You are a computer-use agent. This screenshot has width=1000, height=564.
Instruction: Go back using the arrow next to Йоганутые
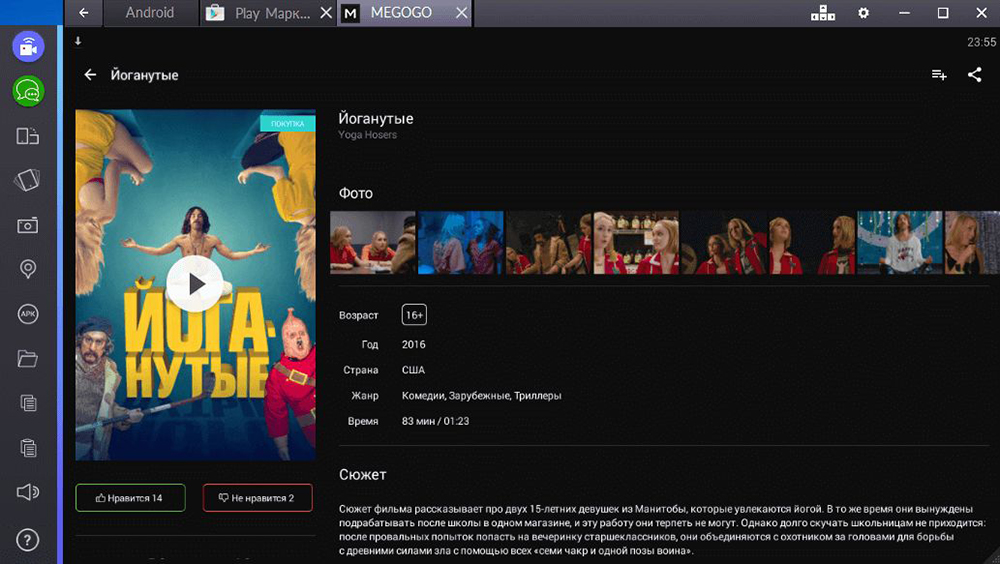(x=90, y=75)
